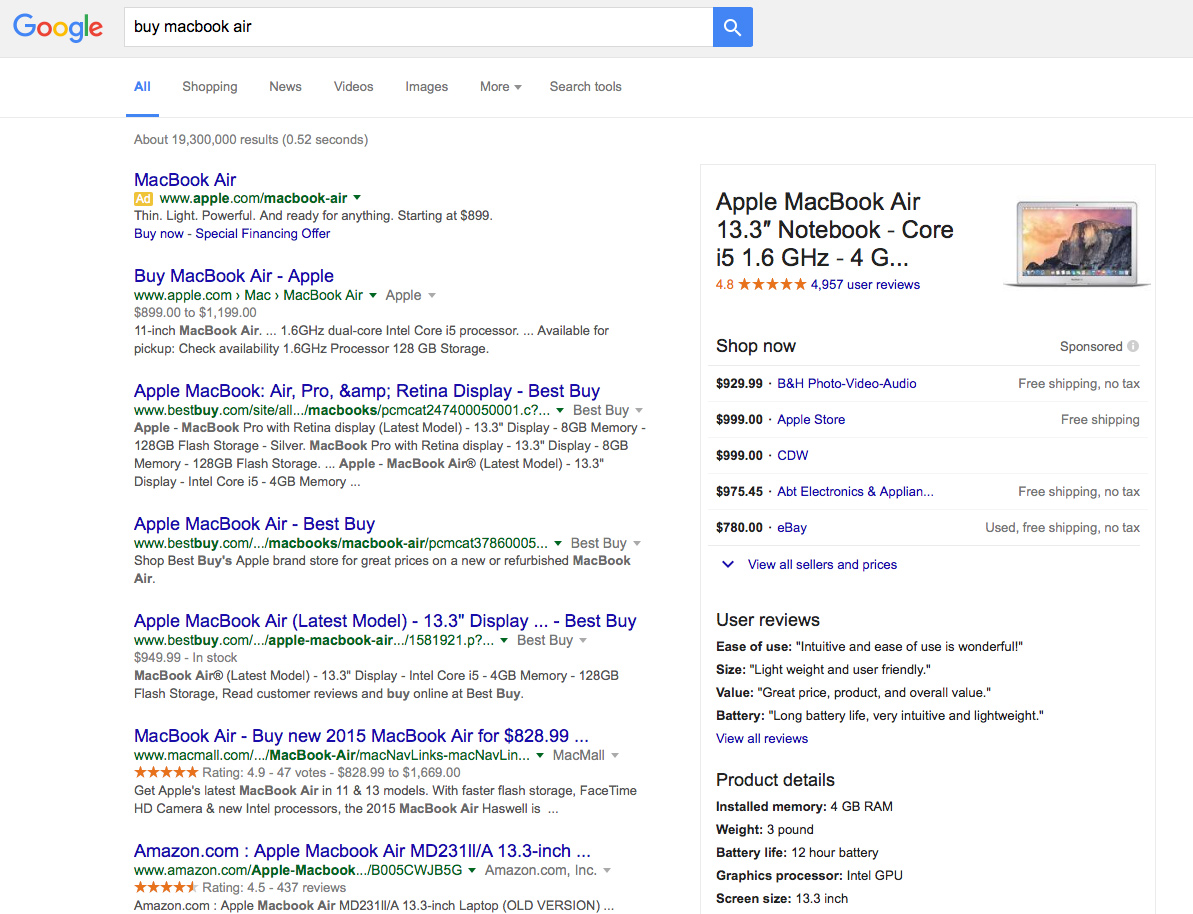Open dropdown arrow after bestbuy pcmcat247400050001 URL
1193x914 pixels.
(x=560, y=410)
